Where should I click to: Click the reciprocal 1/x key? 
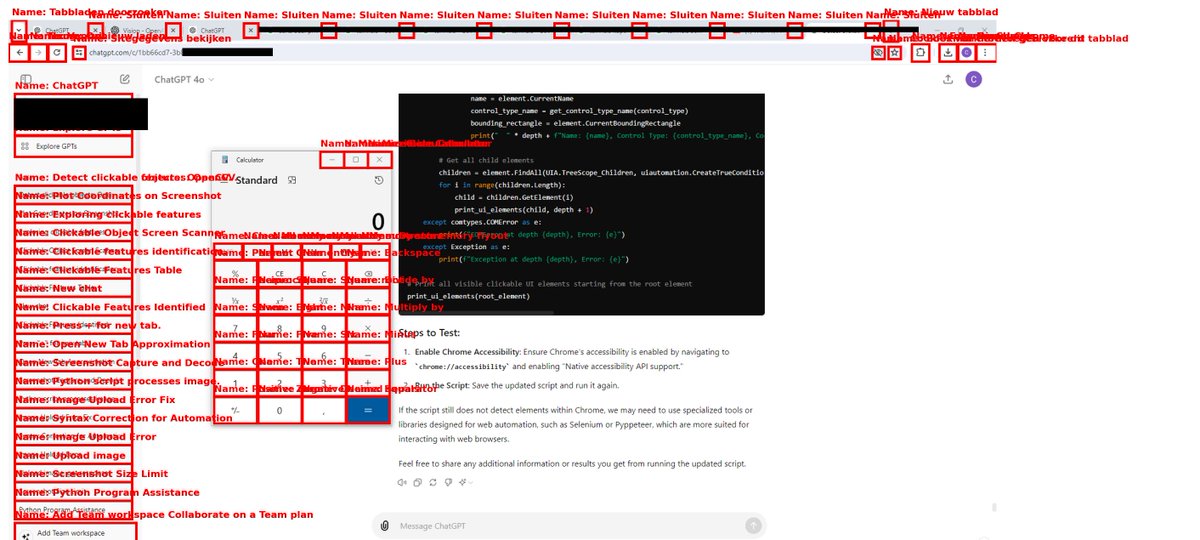[235, 301]
